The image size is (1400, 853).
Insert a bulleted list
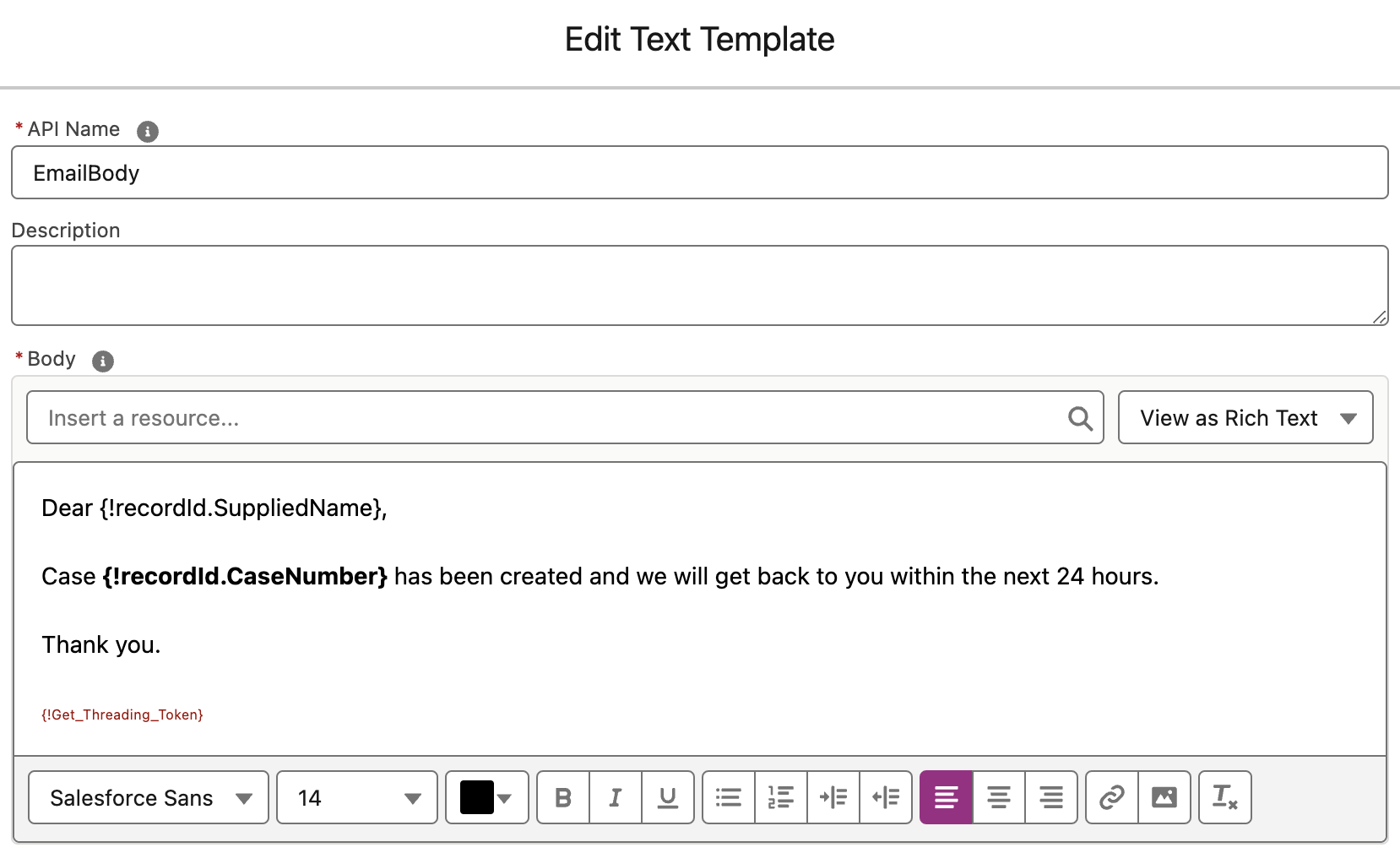(728, 797)
